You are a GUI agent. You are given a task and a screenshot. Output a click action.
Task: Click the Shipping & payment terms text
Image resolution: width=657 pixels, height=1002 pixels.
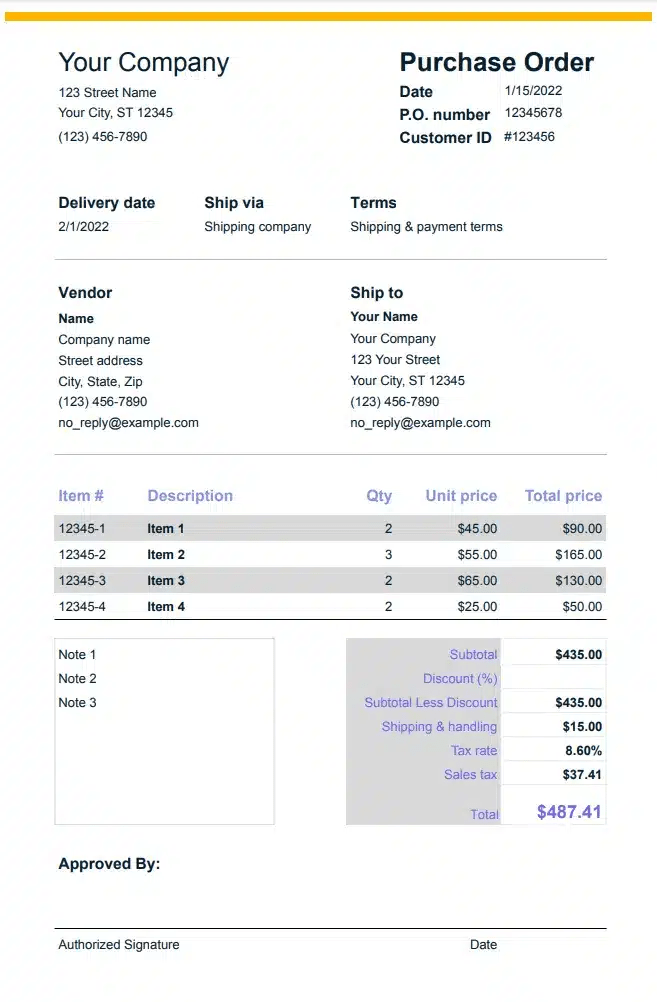[x=426, y=227]
